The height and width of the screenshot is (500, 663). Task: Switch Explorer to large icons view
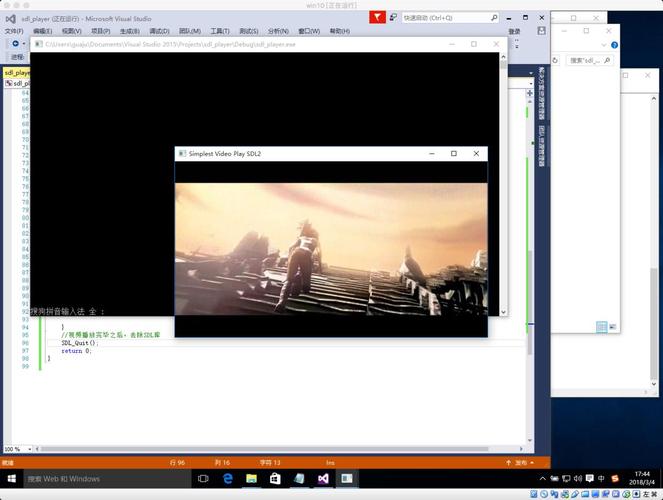[612, 327]
